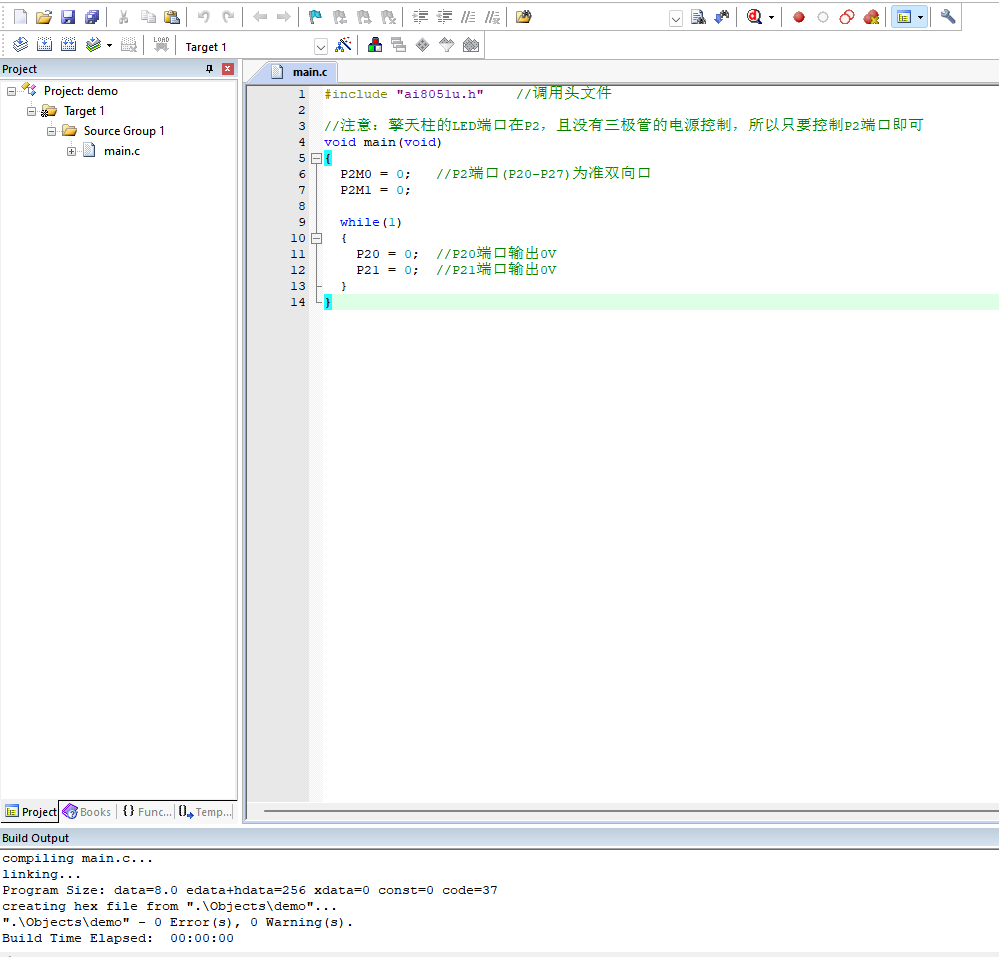The width and height of the screenshot is (999, 957).
Task: Switch to the Books tab
Action: (x=87, y=812)
